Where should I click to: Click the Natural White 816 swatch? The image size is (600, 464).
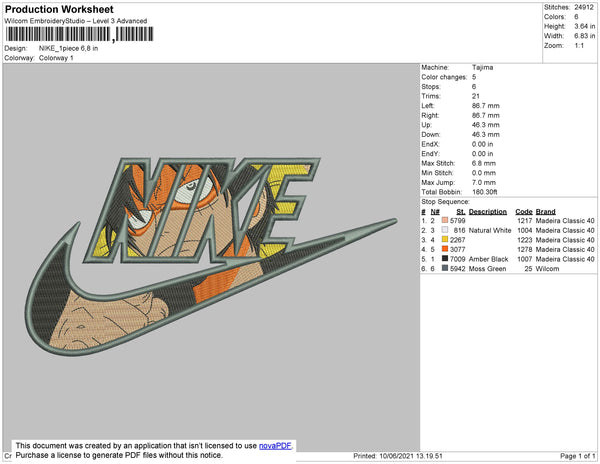445,230
